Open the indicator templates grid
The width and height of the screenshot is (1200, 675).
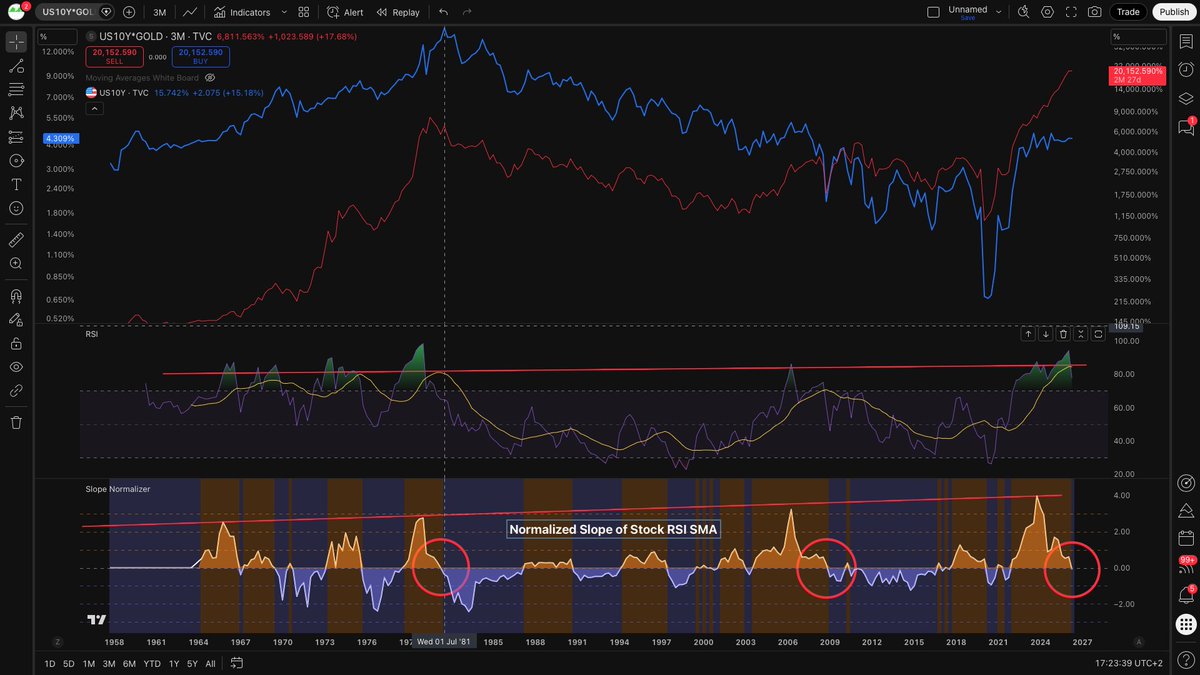coord(303,12)
